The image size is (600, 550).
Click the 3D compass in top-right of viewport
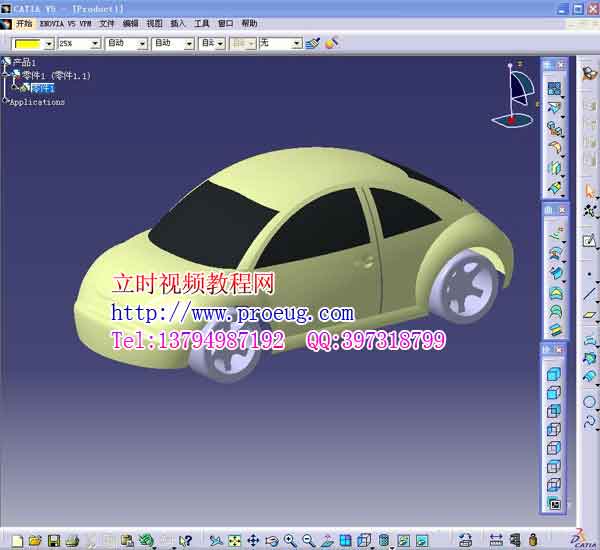[x=515, y=94]
